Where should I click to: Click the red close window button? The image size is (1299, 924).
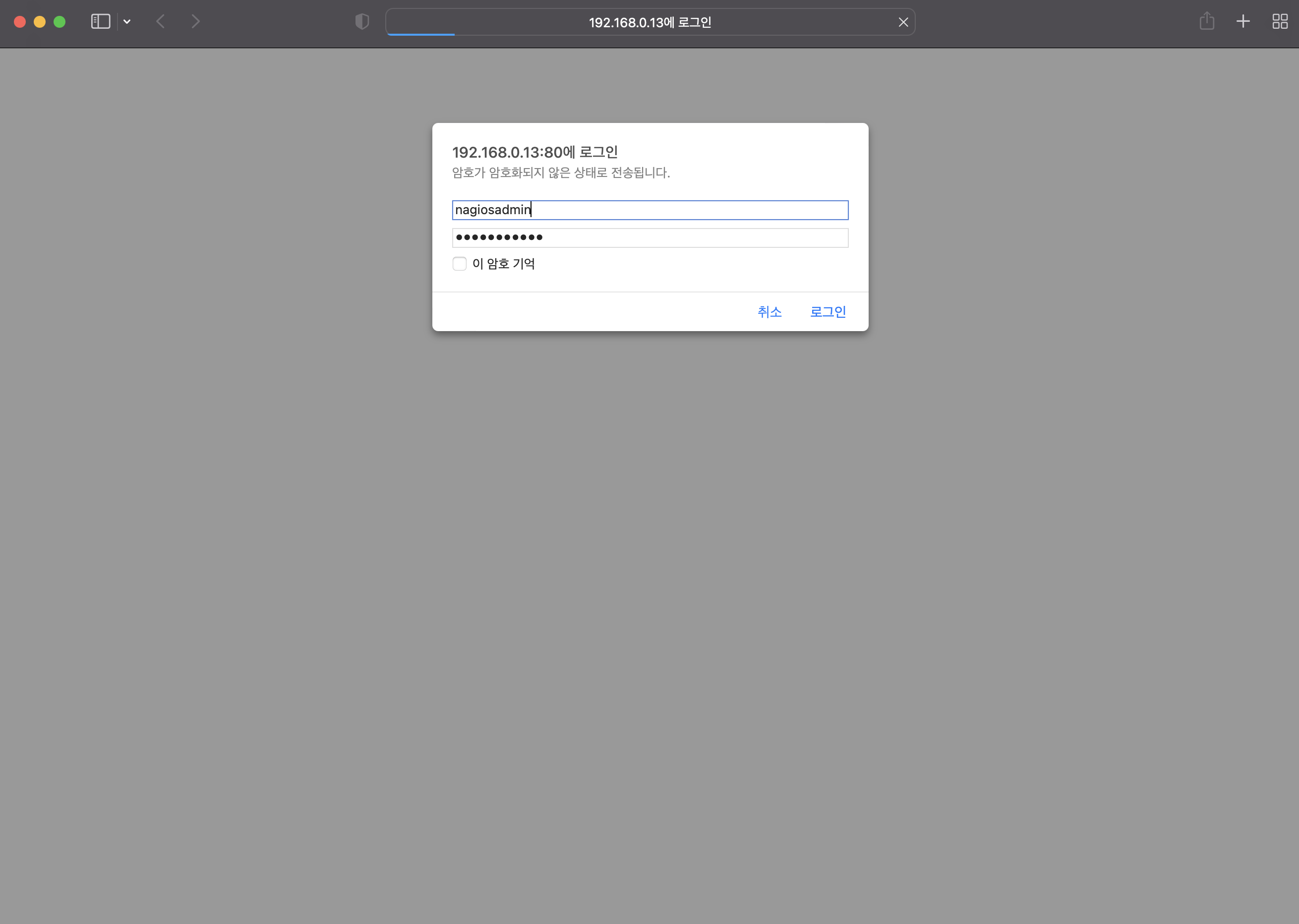pos(19,22)
